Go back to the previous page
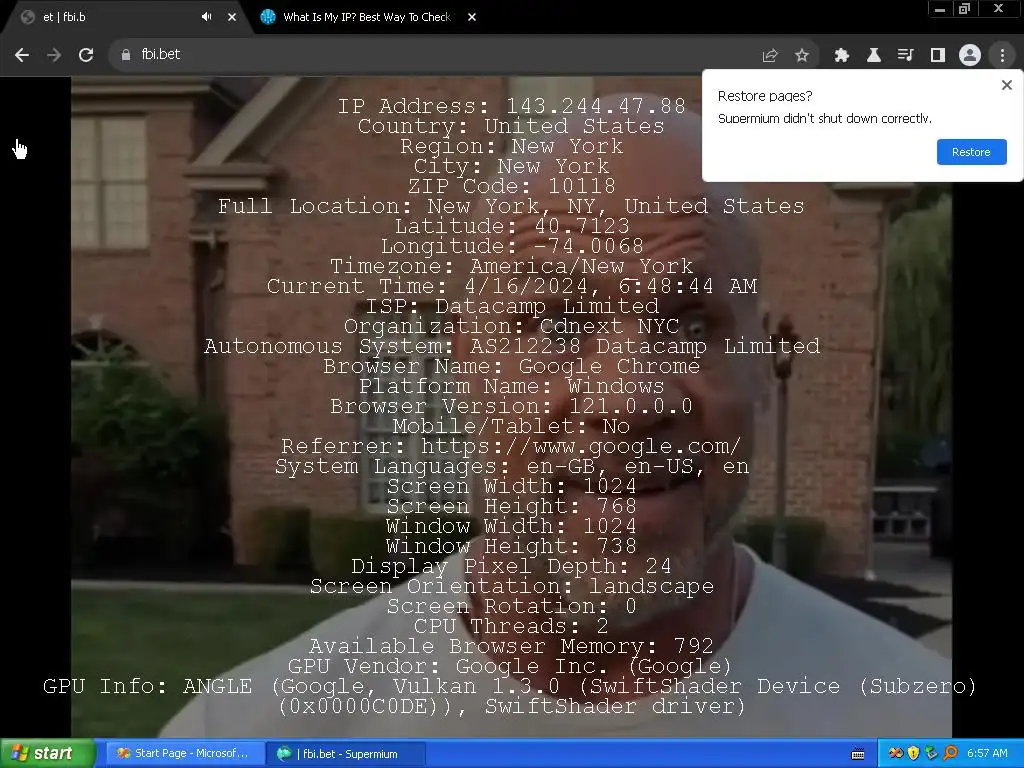Screen dimensions: 1024x768 [x=22, y=55]
